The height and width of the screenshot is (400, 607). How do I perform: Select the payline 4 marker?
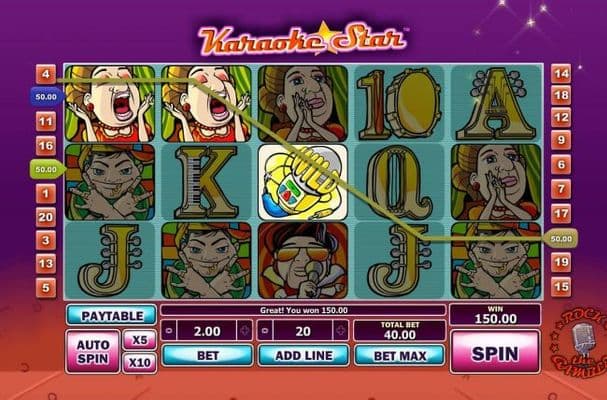(x=46, y=74)
